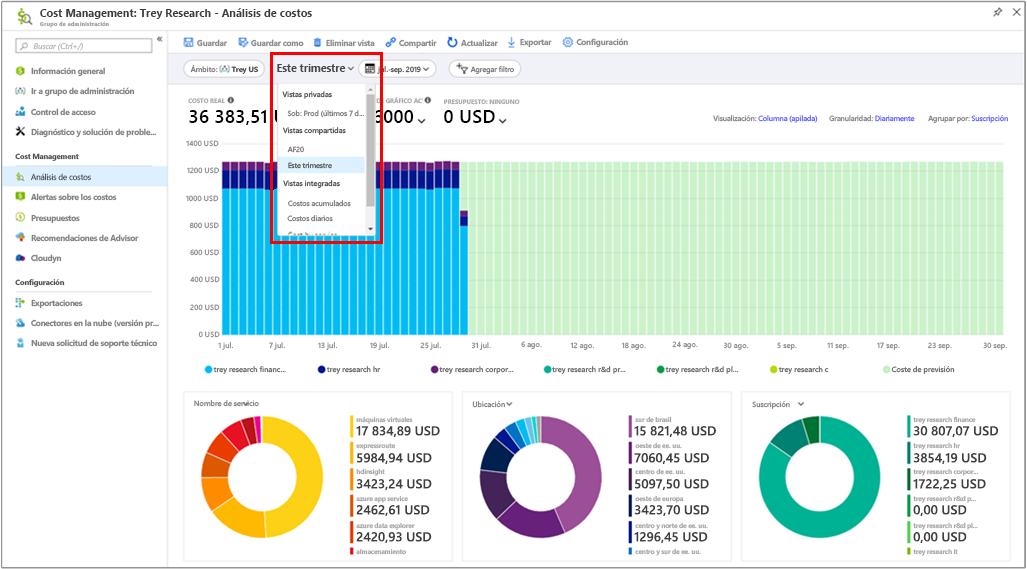Open the jul.-sep. 2019 date range dropdown
The width and height of the screenshot is (1027, 569).
(398, 69)
